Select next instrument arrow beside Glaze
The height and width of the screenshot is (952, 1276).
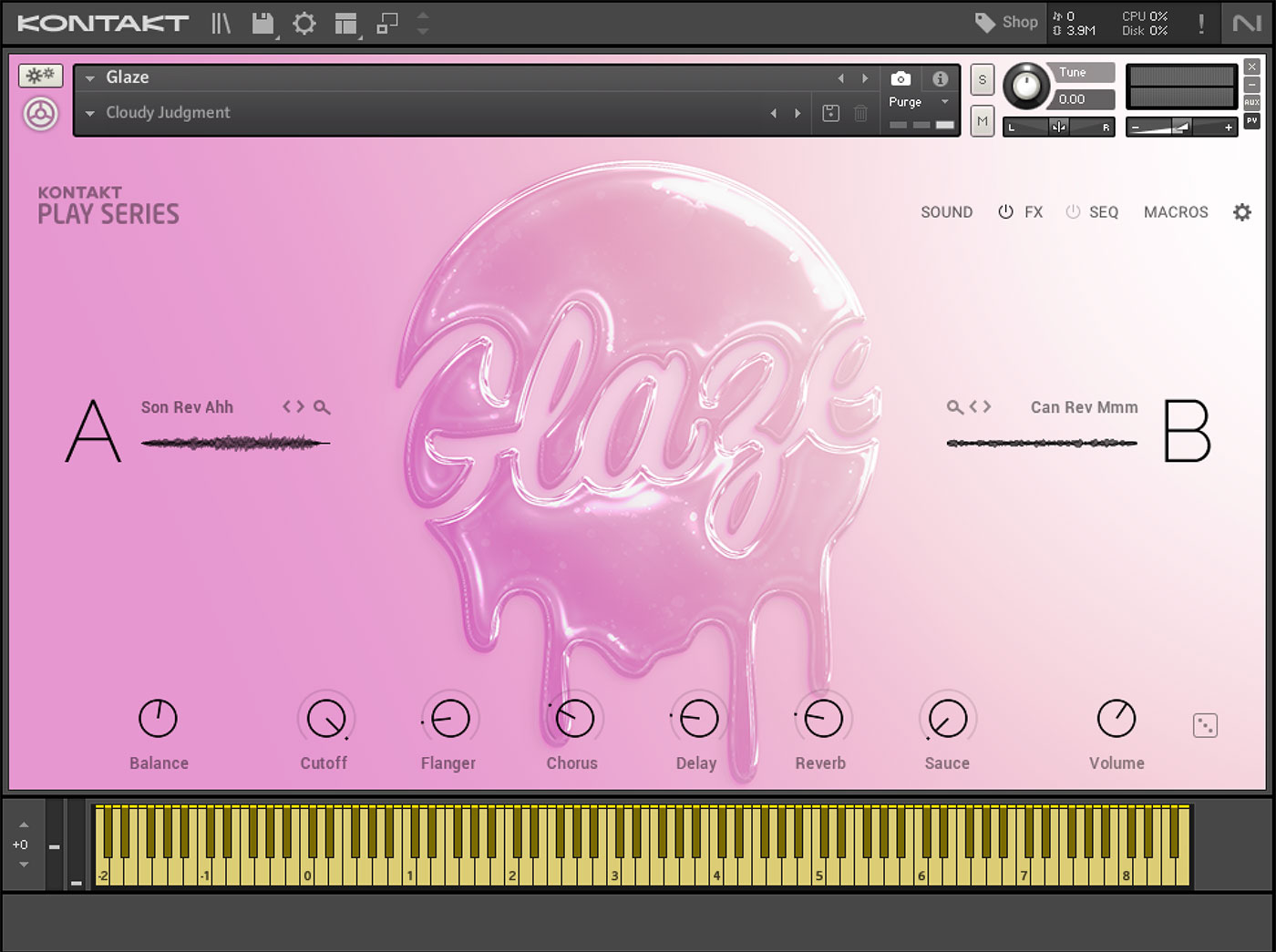865,78
